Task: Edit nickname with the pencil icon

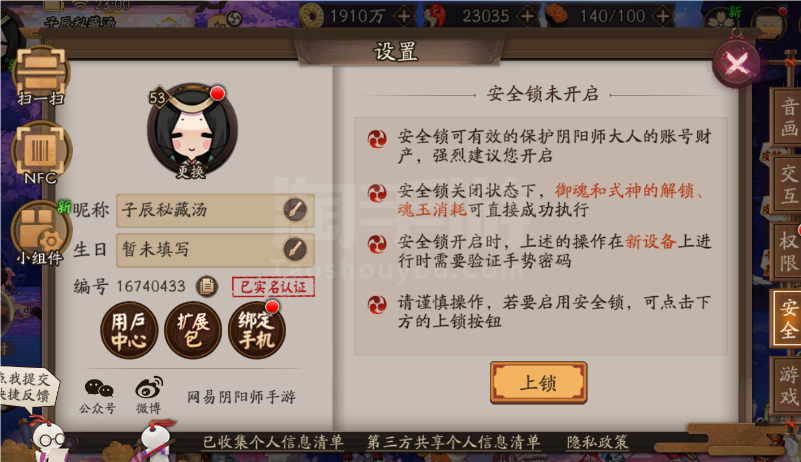Action: pos(295,210)
